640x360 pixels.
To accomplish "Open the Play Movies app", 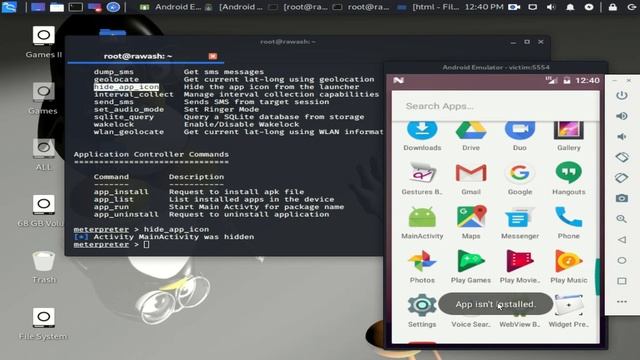I will tap(520, 267).
